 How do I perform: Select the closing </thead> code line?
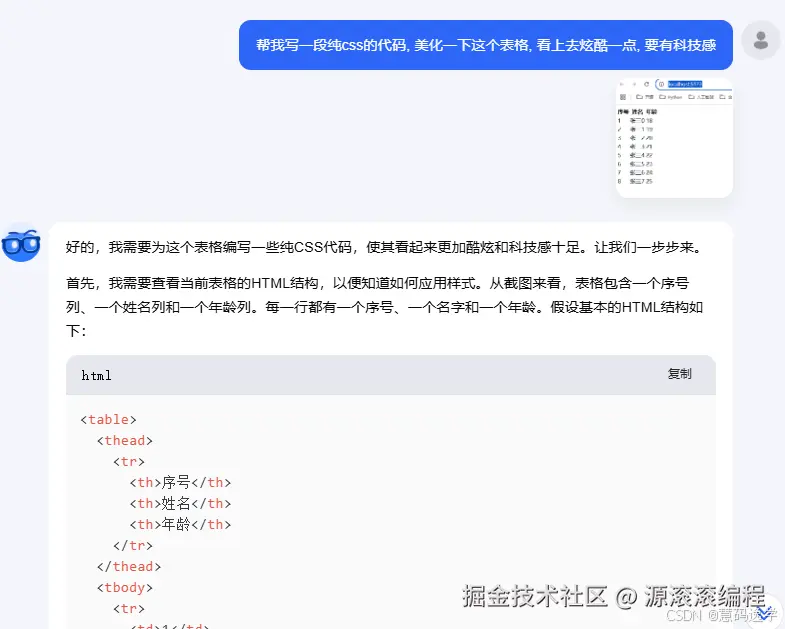129,566
